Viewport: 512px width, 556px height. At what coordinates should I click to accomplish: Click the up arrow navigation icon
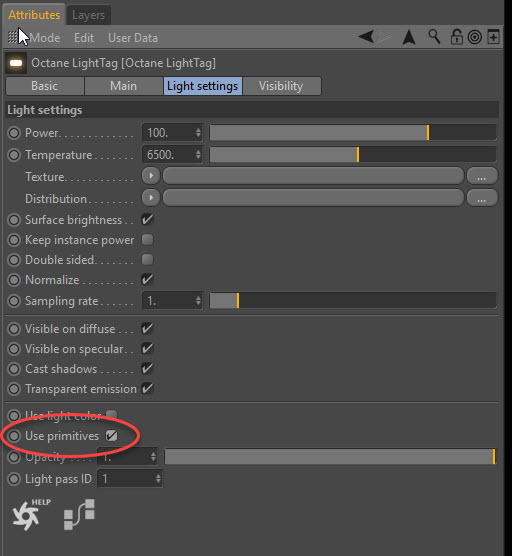(x=409, y=37)
